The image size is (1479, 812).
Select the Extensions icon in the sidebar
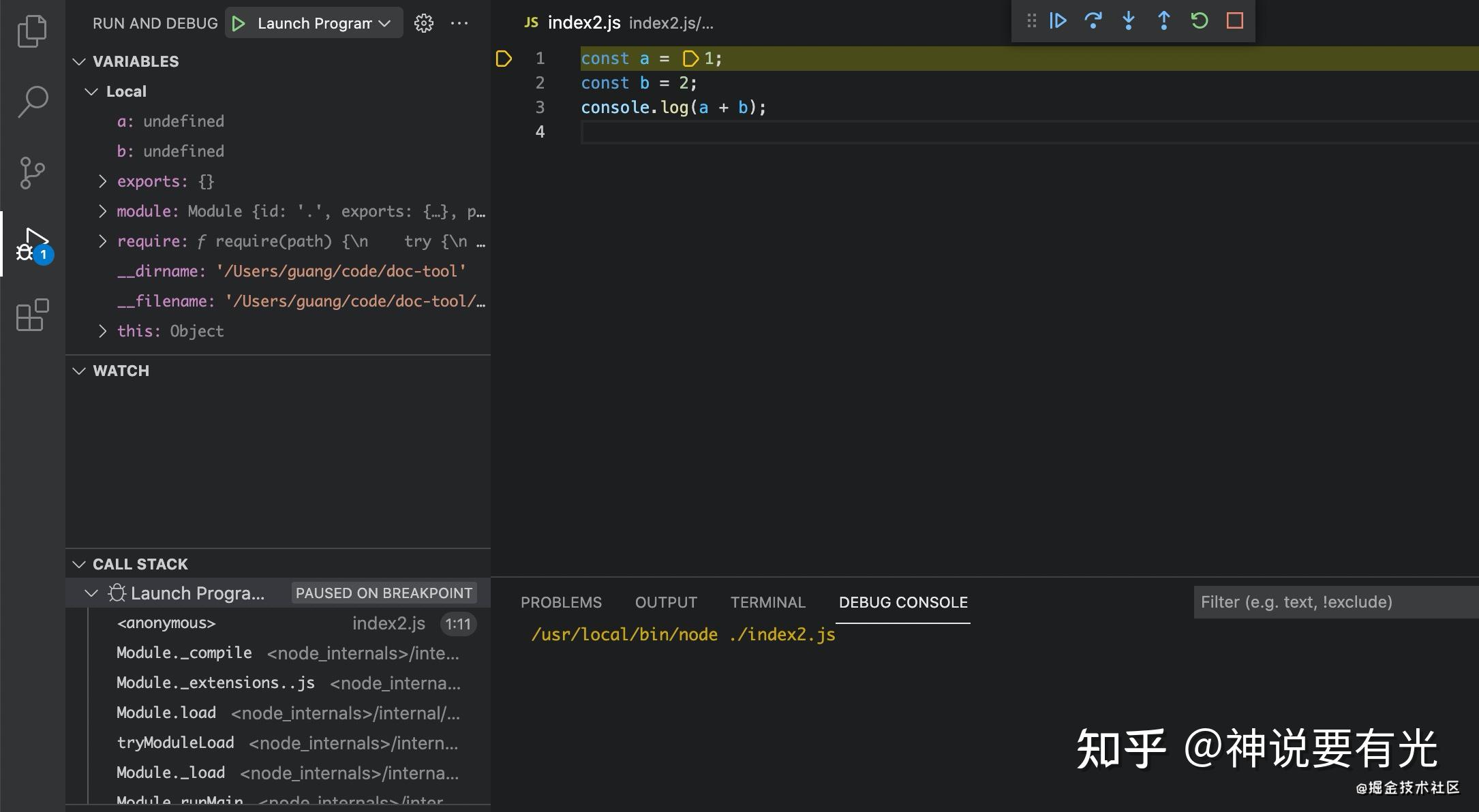(31, 315)
